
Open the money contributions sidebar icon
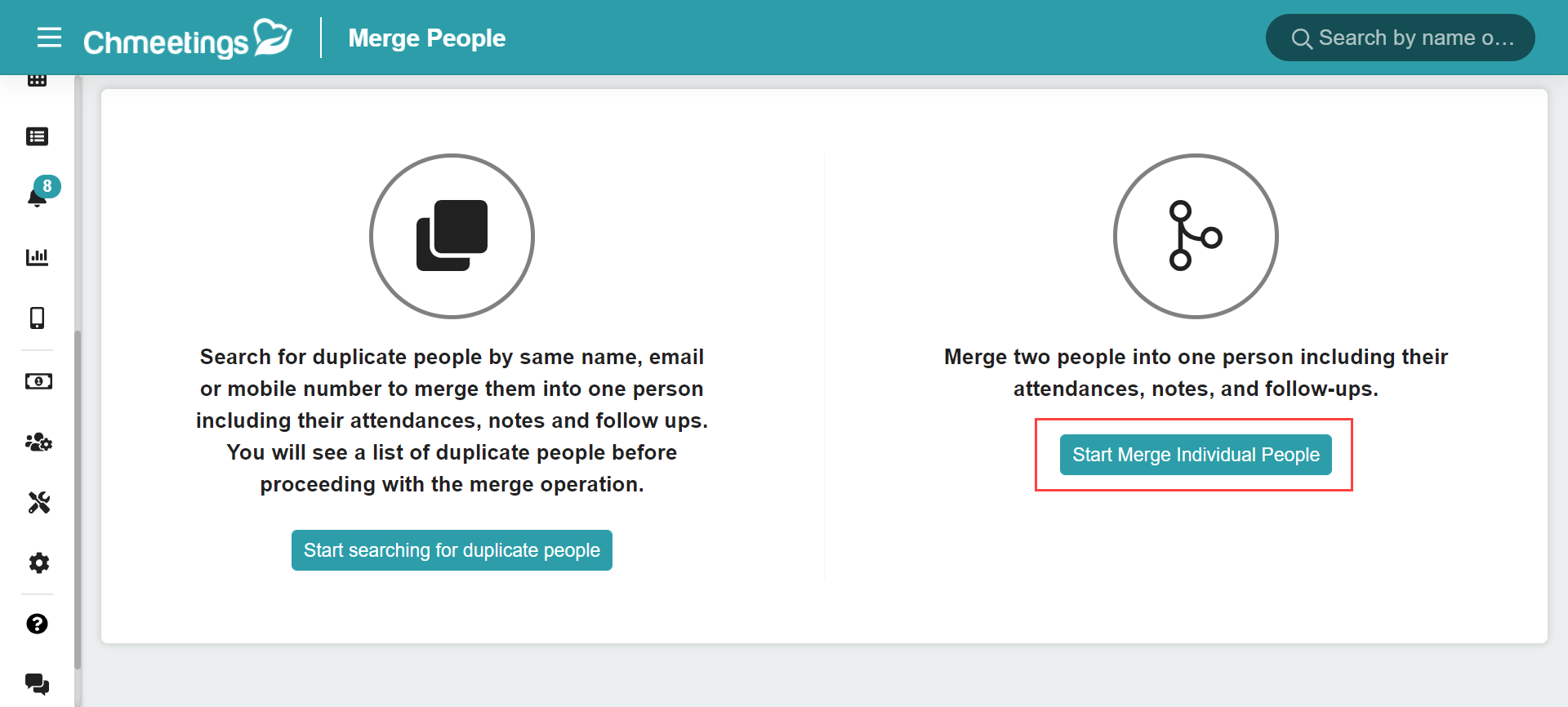click(x=38, y=381)
